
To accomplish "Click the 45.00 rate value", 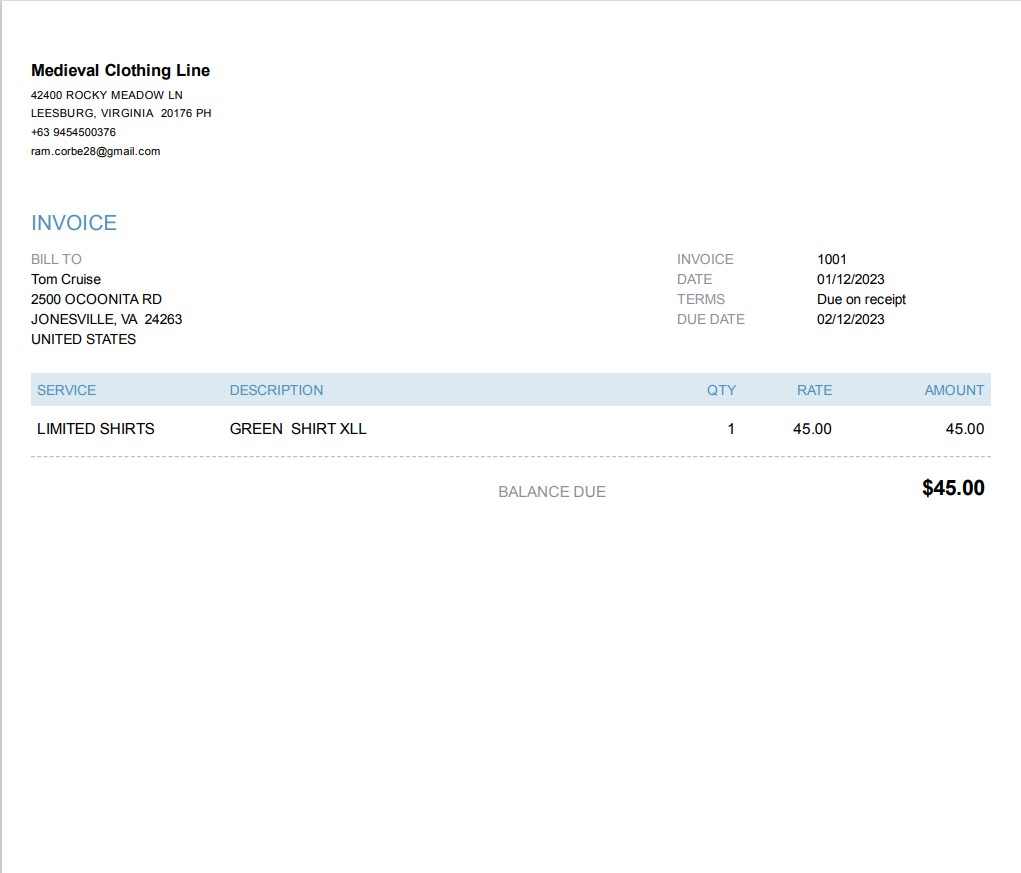I will pyautogui.click(x=812, y=429).
